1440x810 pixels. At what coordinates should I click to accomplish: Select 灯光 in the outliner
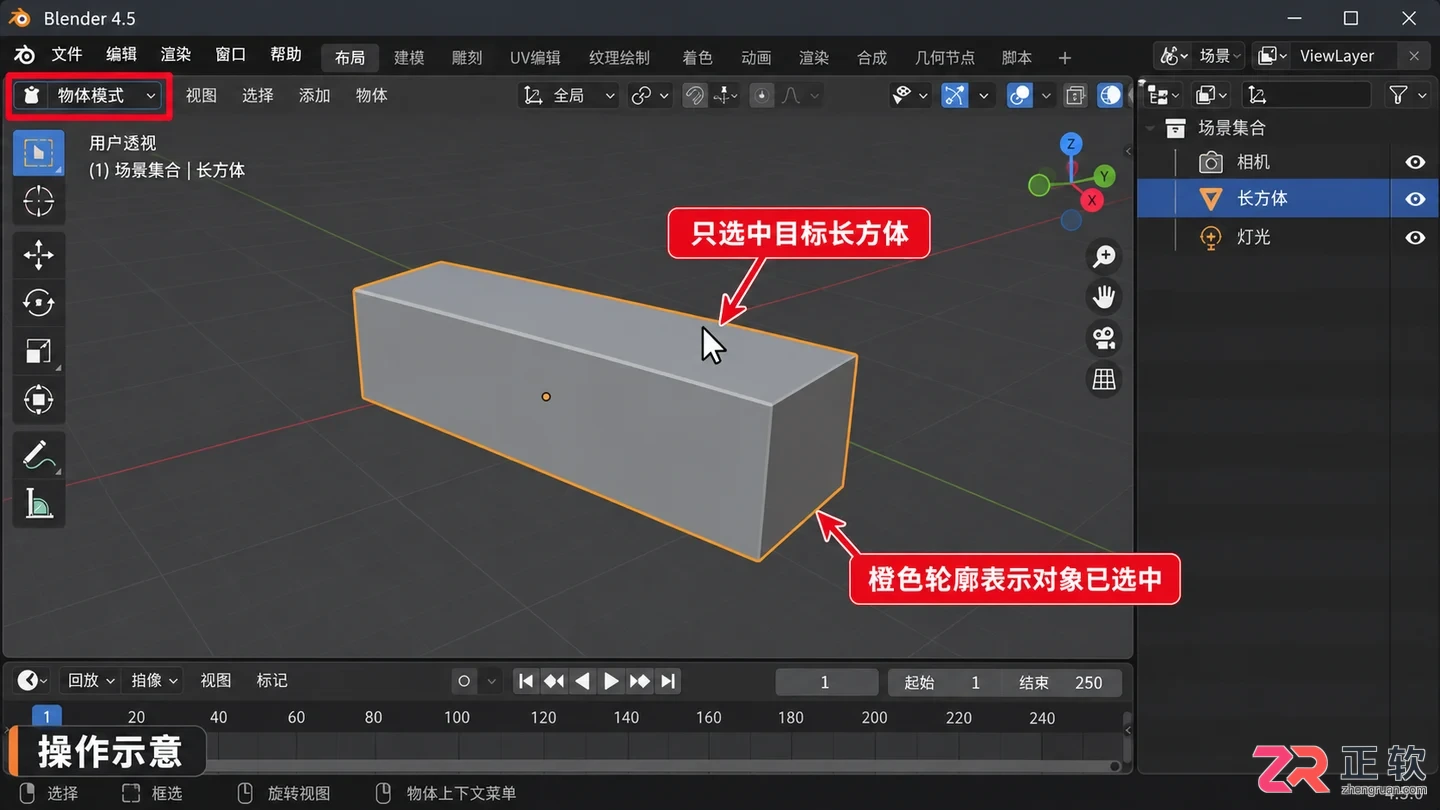pos(1252,238)
